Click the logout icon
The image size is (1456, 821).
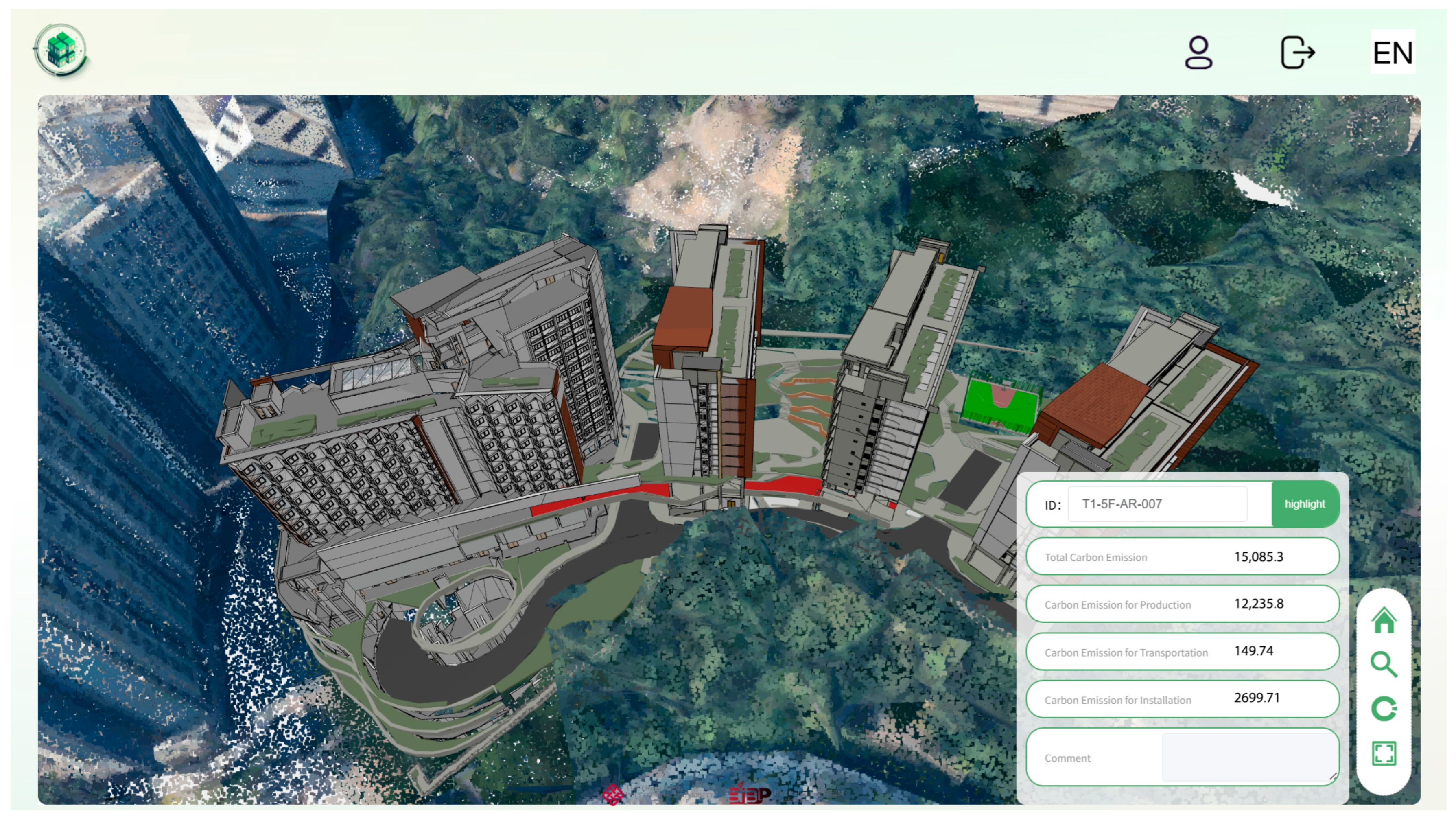tap(1296, 53)
